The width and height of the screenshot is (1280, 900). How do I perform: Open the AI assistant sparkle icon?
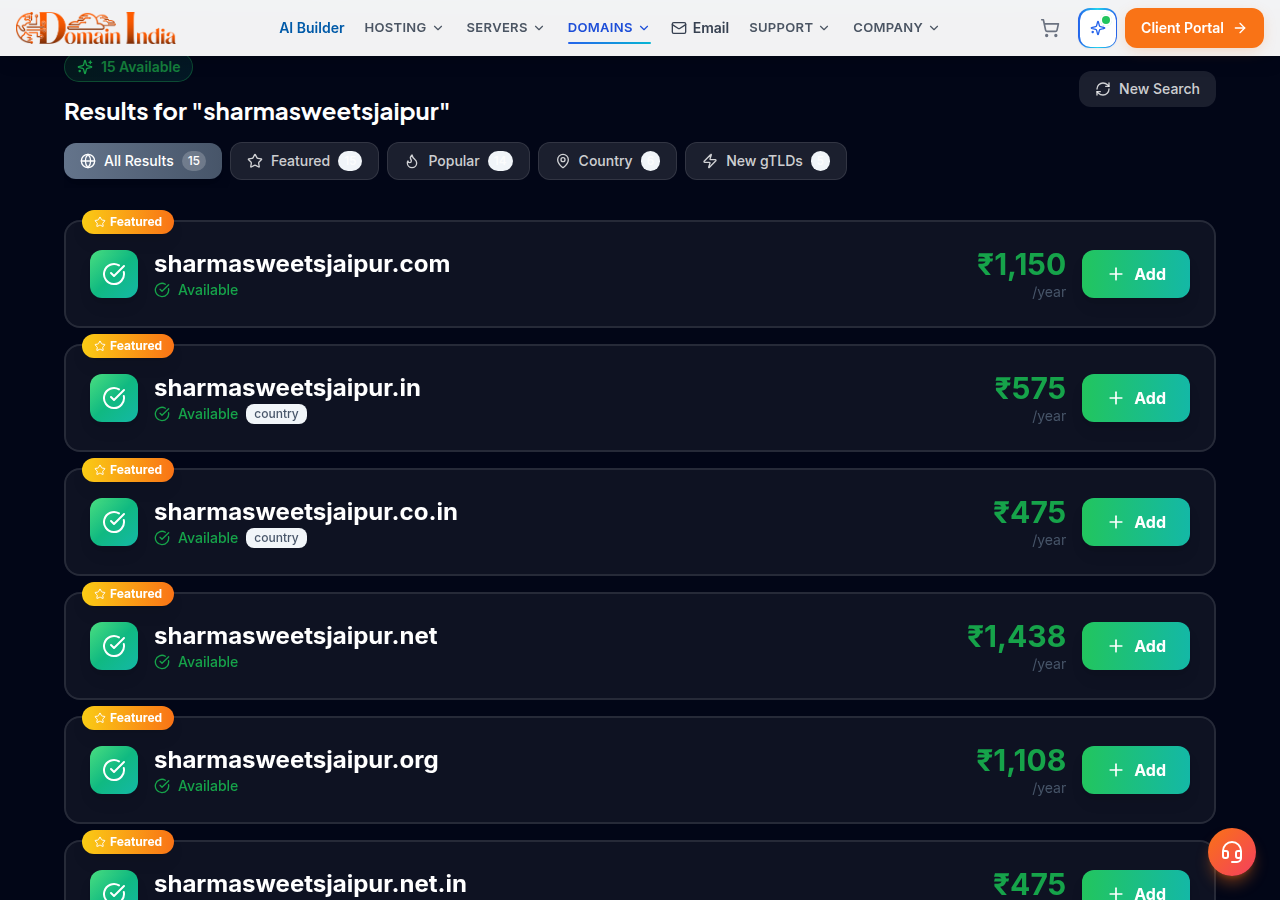coord(1097,28)
